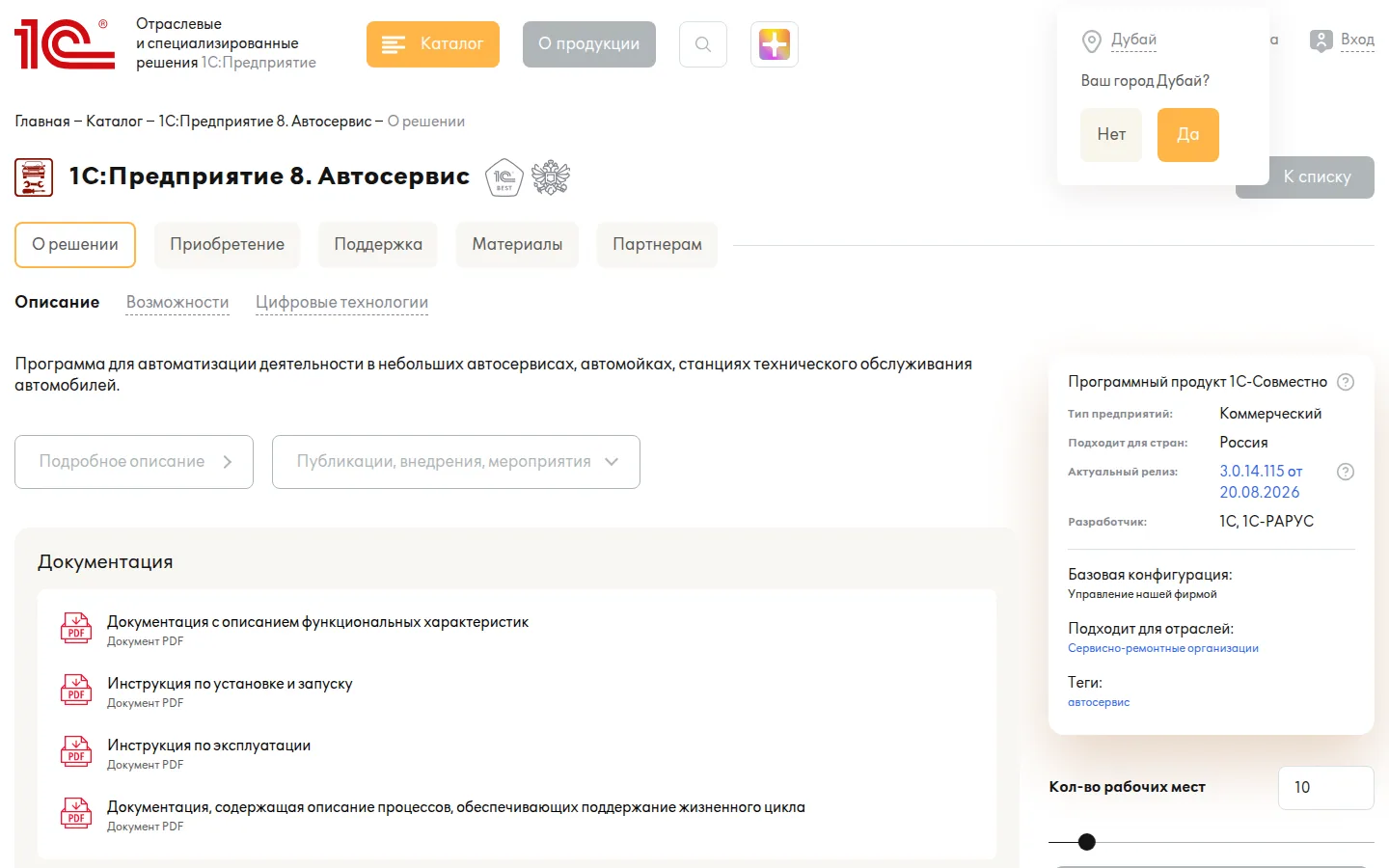Click the help icon beside Актуальный релиз
This screenshot has width=1389, height=868.
(1346, 472)
